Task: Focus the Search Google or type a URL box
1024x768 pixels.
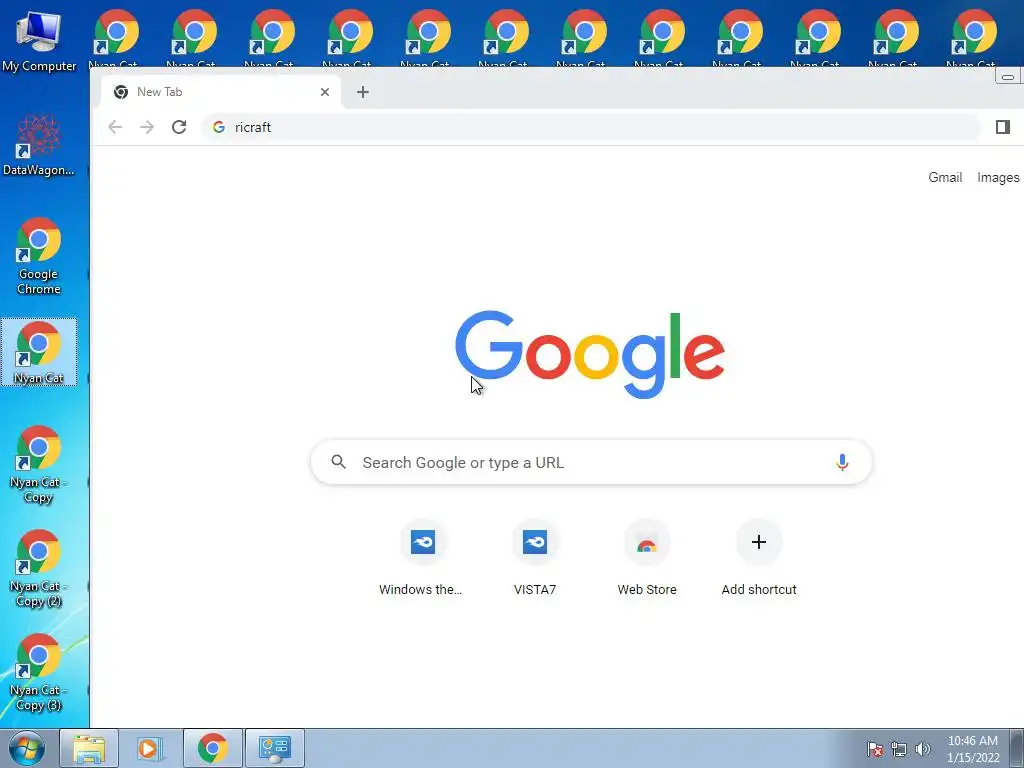Action: (591, 462)
